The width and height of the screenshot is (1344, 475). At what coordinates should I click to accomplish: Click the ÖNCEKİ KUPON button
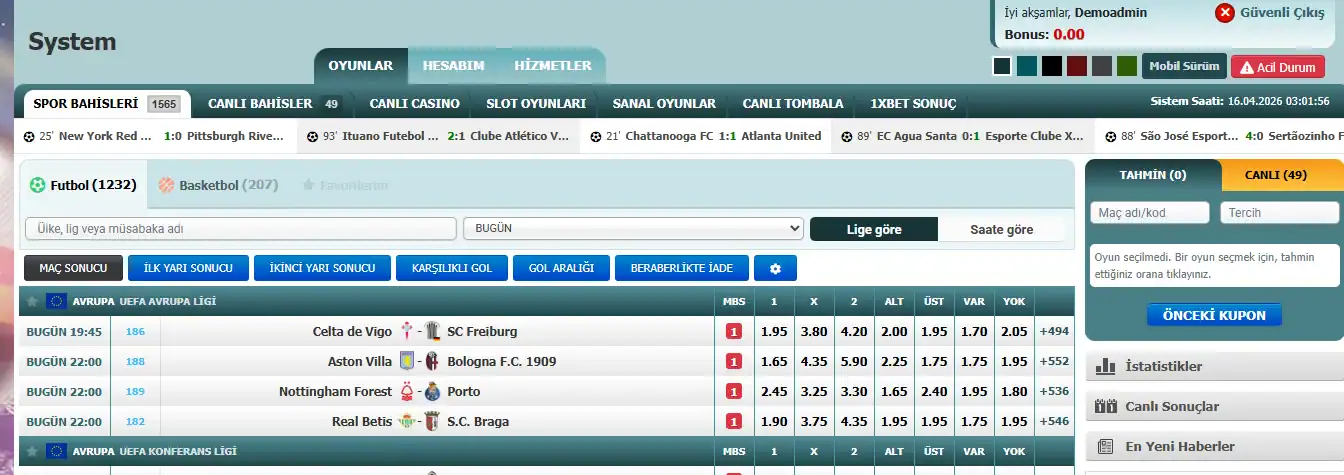(1214, 315)
